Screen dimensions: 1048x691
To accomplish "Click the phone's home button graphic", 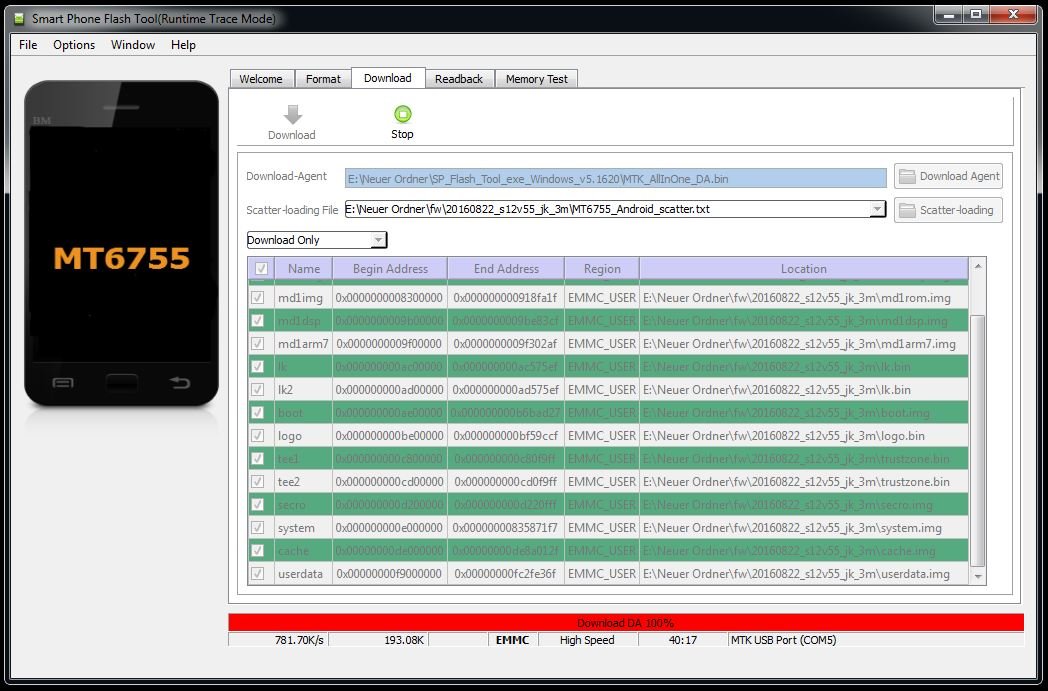I will click(122, 382).
